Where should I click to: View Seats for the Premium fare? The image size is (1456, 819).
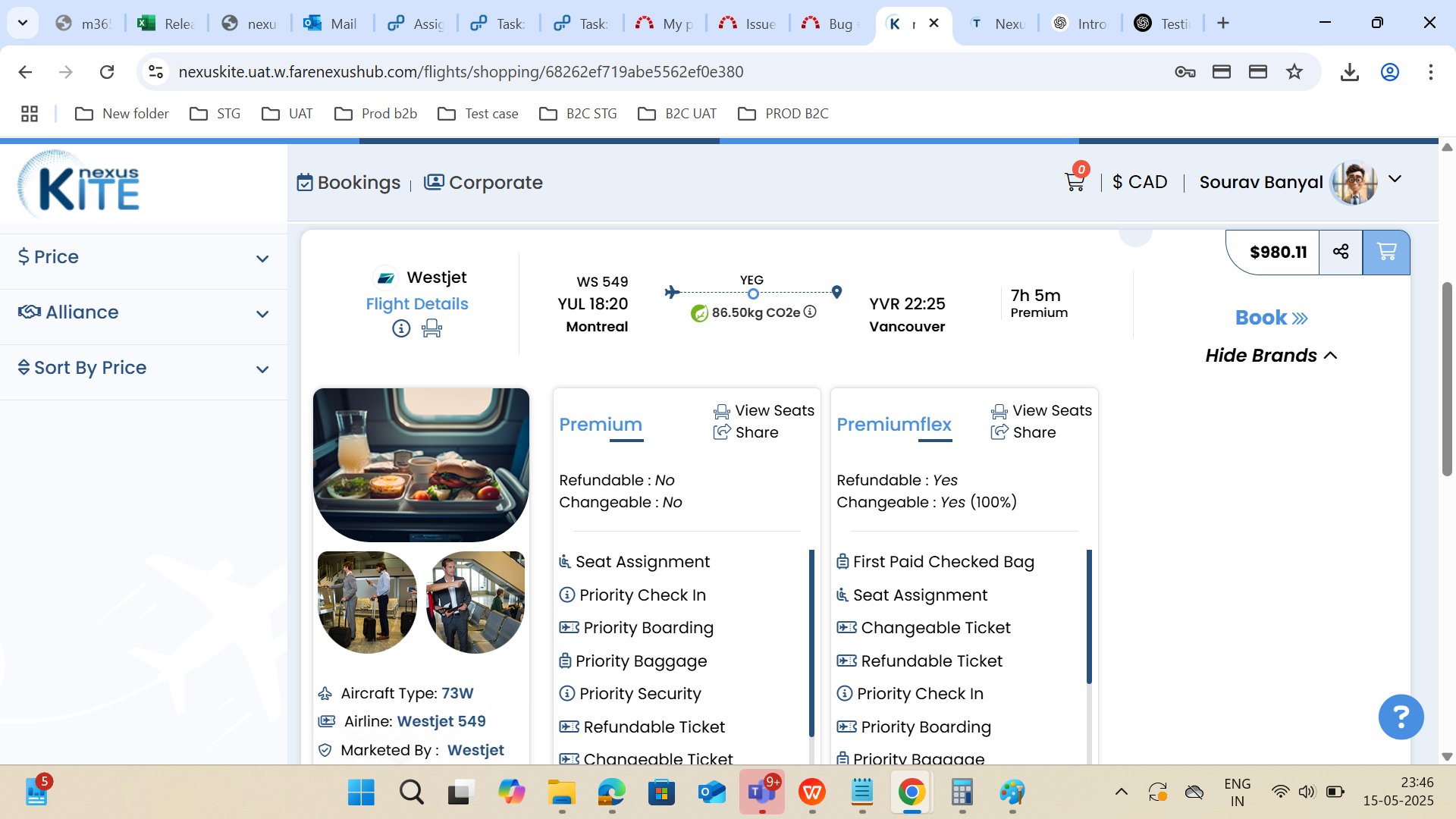pos(764,411)
